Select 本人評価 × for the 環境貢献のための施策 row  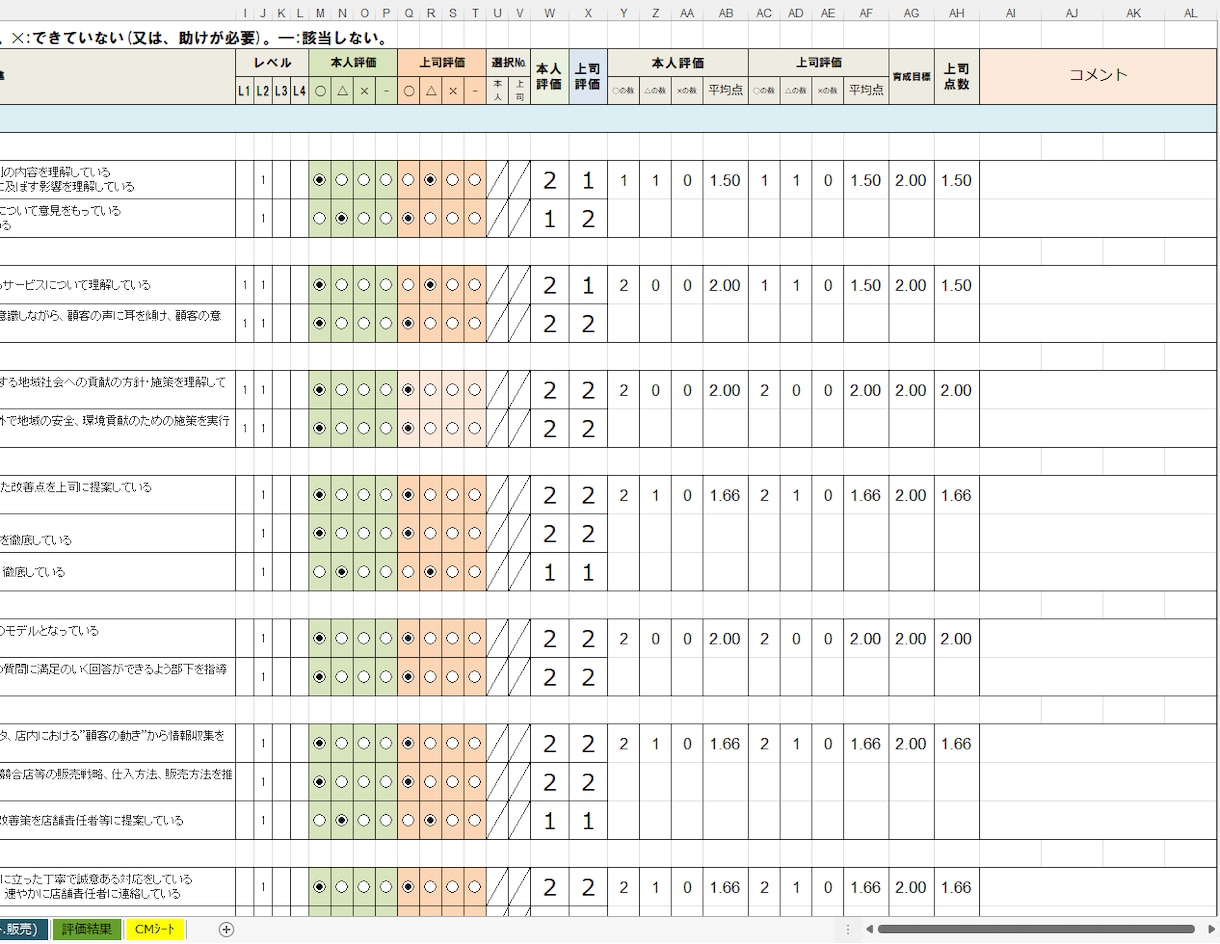[364, 428]
